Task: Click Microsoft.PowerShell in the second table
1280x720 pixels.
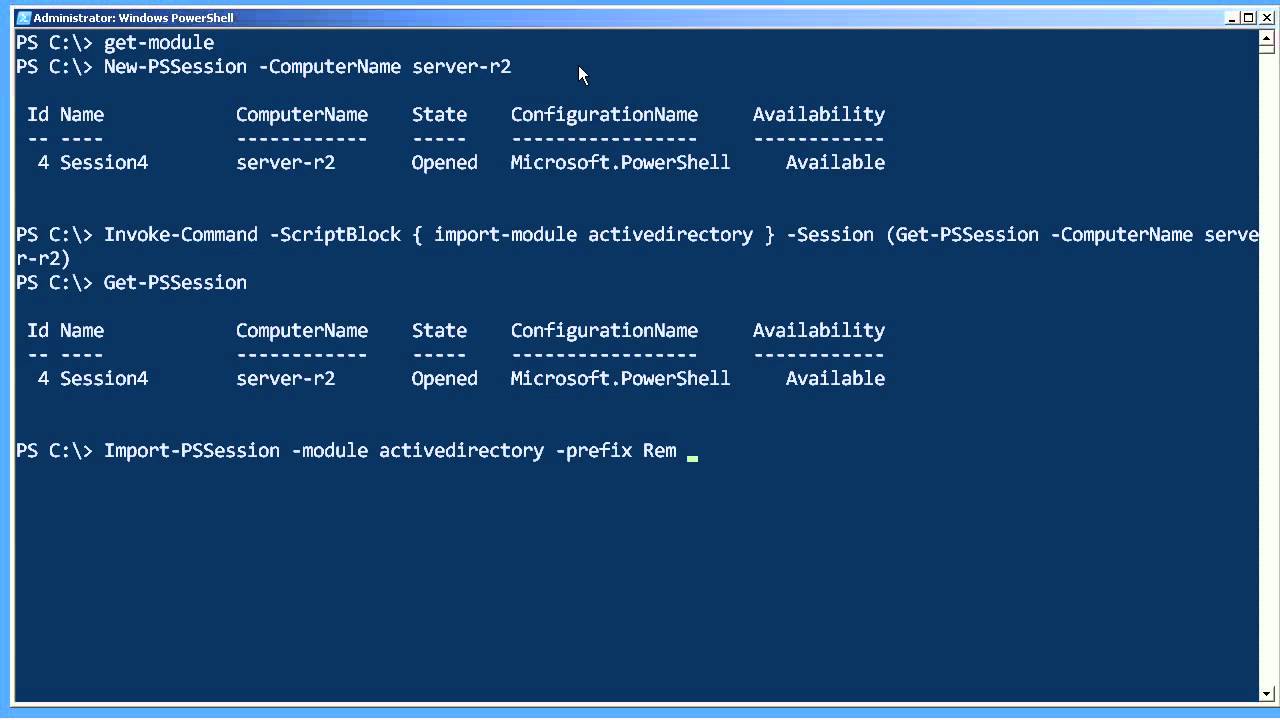Action: tap(620, 378)
